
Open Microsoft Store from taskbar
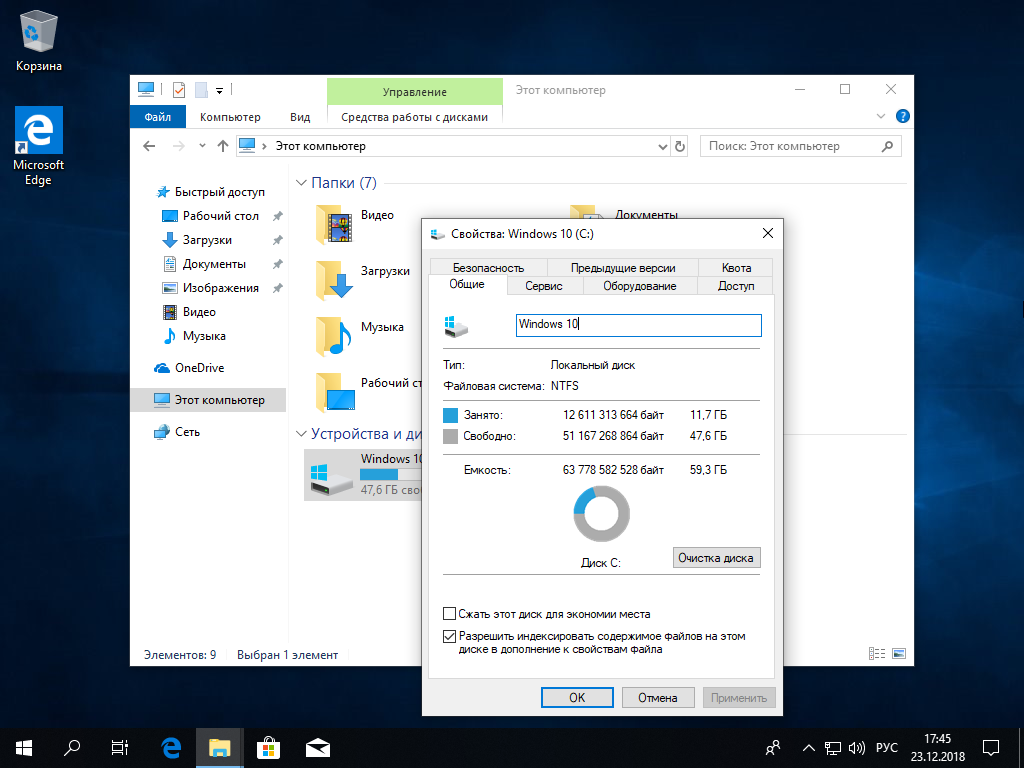click(x=267, y=747)
